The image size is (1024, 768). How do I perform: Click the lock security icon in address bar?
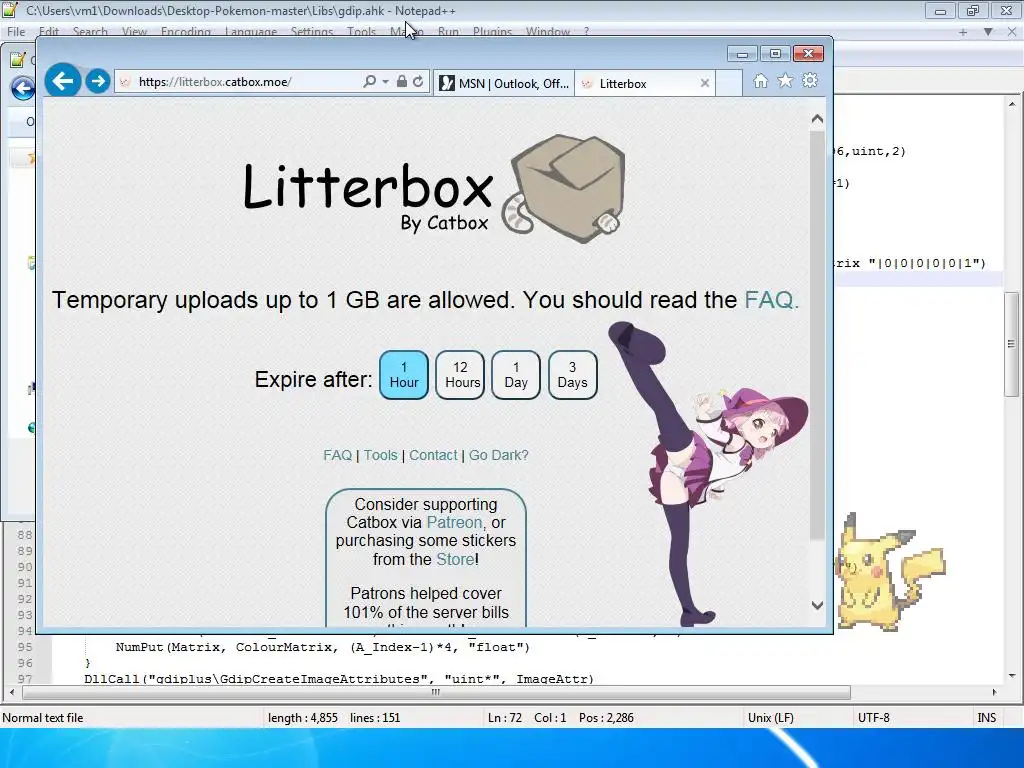pyautogui.click(x=402, y=82)
